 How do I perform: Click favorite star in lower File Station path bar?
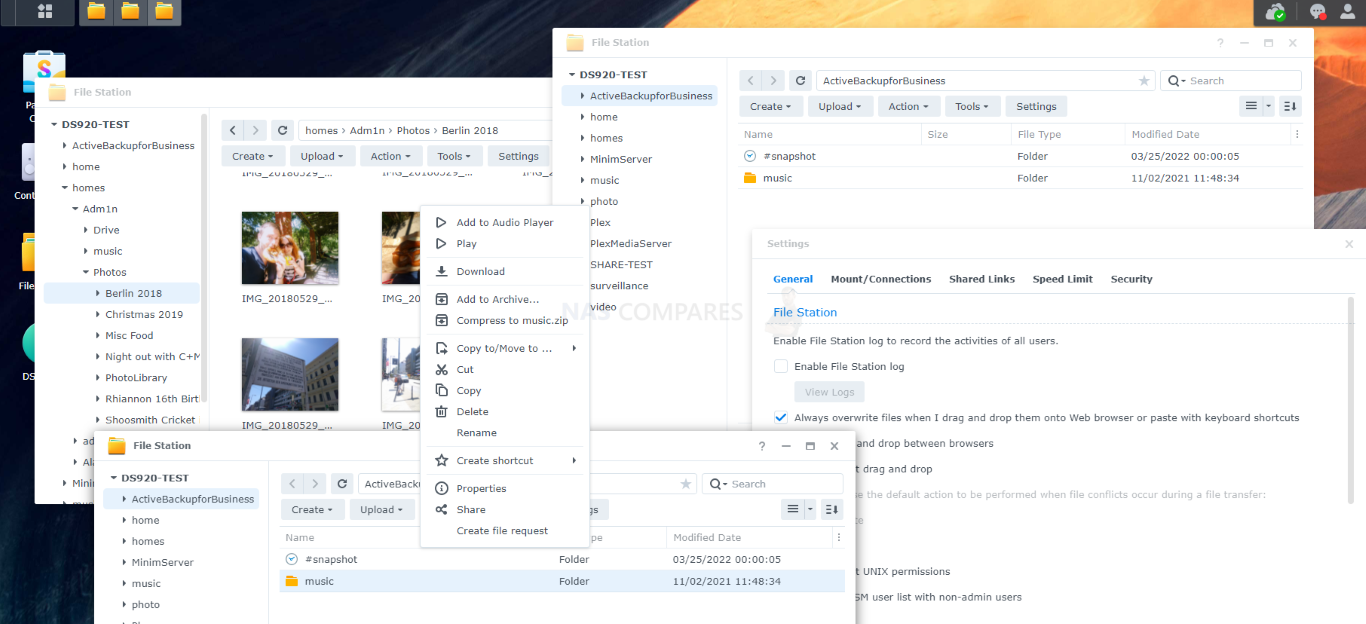click(x=686, y=484)
